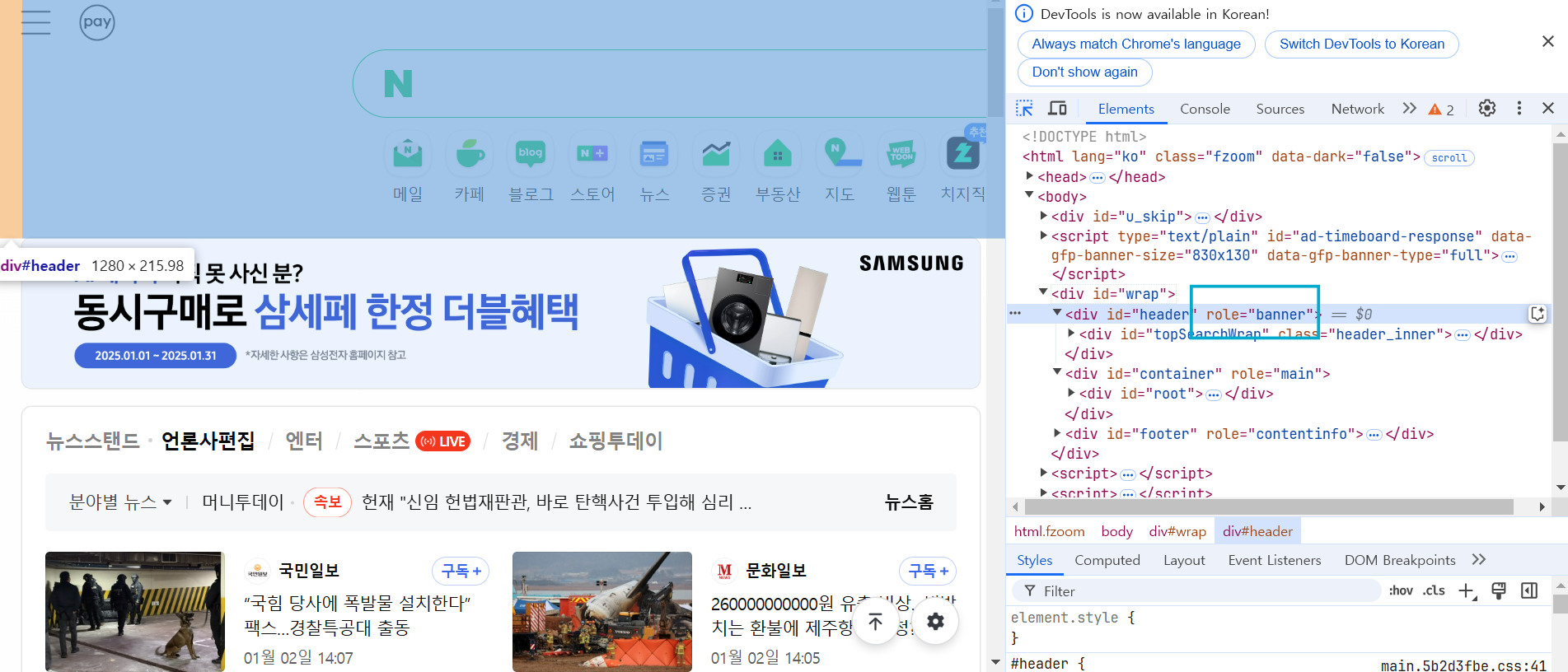Viewport: 1568px width, 672px height.
Task: Select the 스포츠 LIVE tab
Action: coord(412,441)
